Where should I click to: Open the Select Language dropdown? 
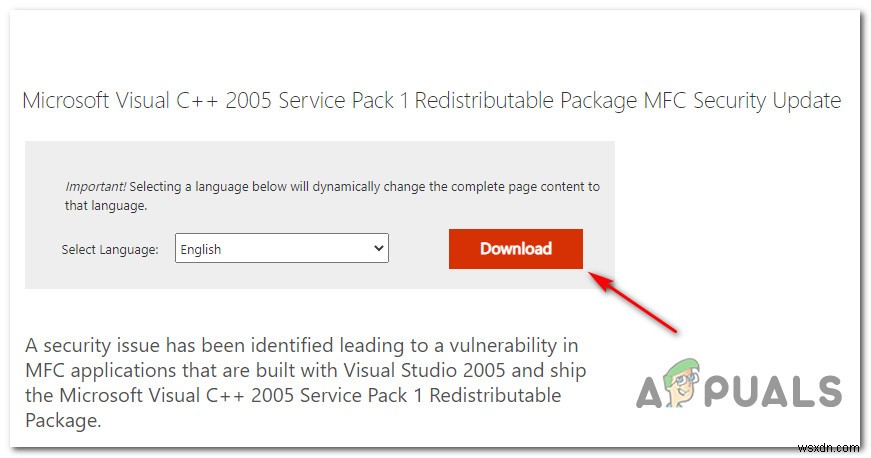[x=281, y=249]
